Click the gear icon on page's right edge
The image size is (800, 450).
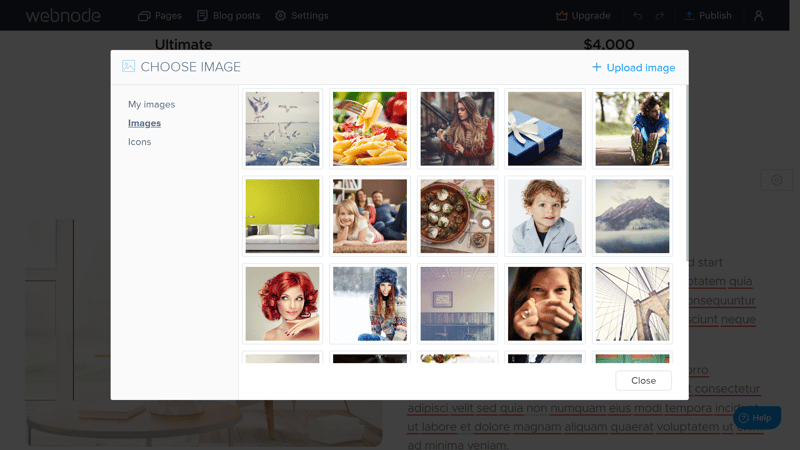pos(777,180)
